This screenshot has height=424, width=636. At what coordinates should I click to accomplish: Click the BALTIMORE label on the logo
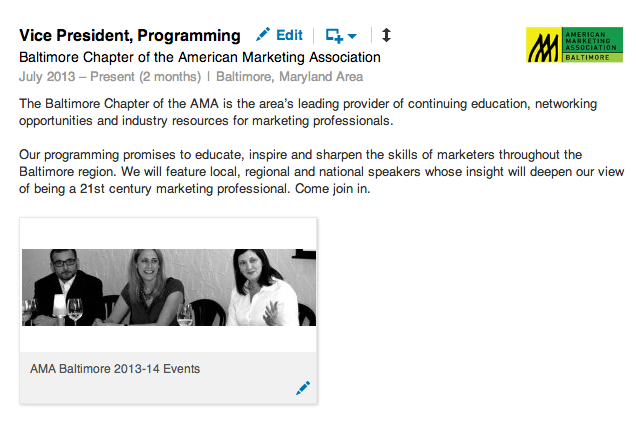[x=587, y=58]
